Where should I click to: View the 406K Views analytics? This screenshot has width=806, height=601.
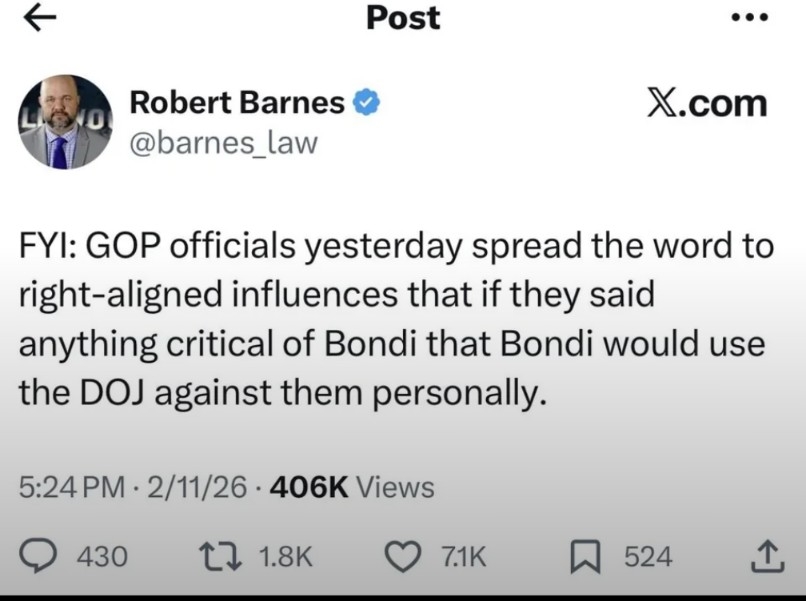[352, 487]
